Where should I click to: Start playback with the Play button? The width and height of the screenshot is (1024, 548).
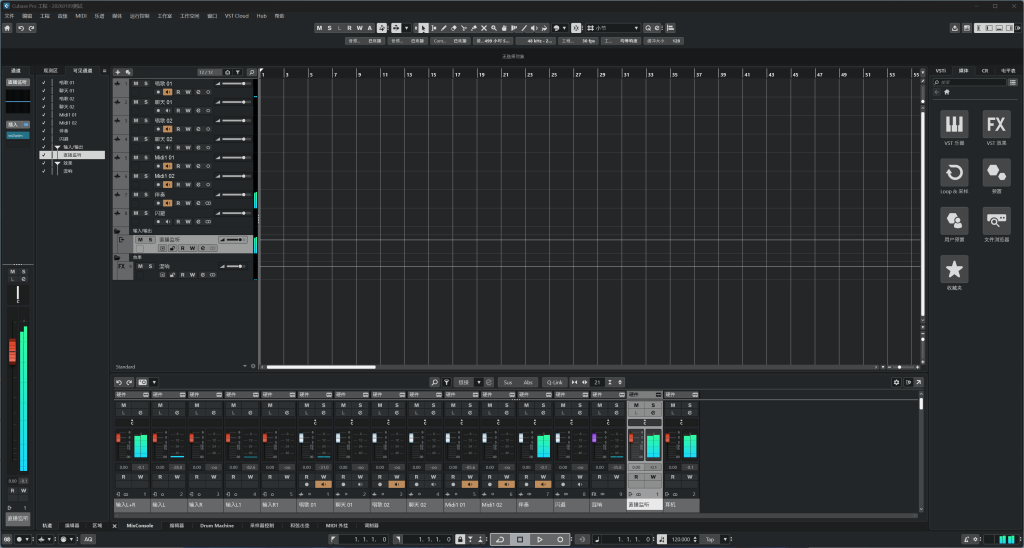click(539, 540)
